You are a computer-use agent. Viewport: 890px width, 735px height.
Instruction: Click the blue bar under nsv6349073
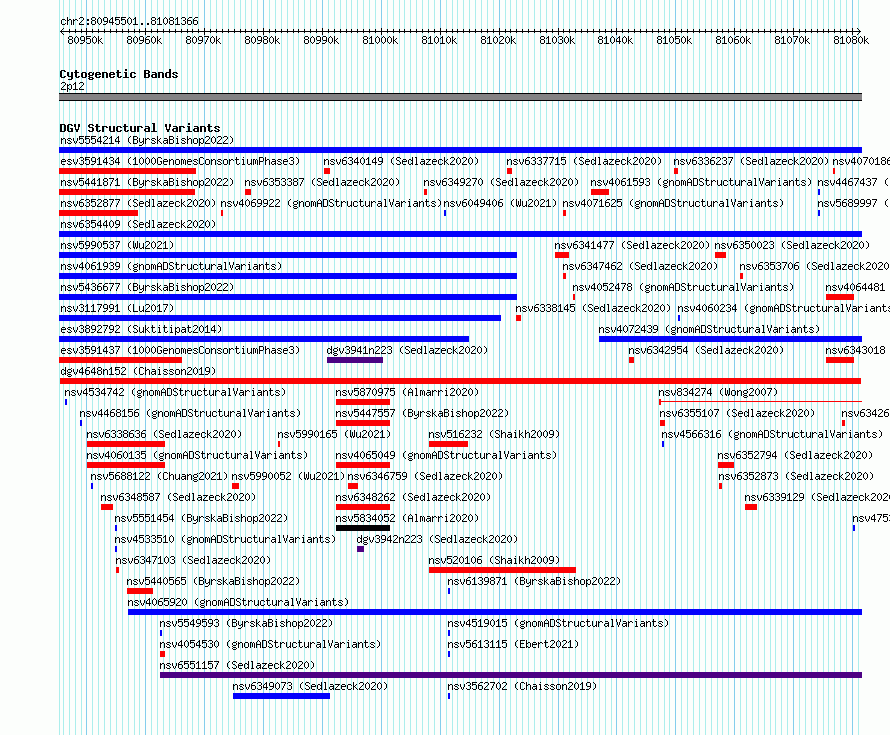(282, 696)
